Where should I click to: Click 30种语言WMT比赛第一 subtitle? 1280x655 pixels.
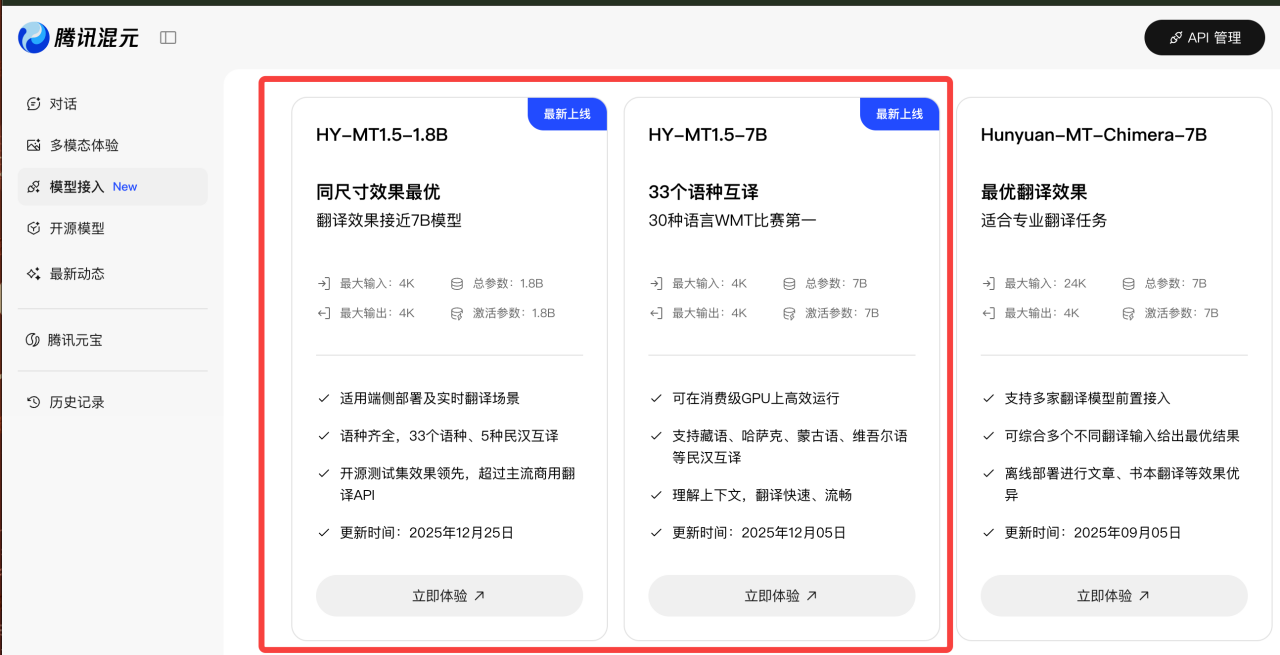[x=732, y=221]
